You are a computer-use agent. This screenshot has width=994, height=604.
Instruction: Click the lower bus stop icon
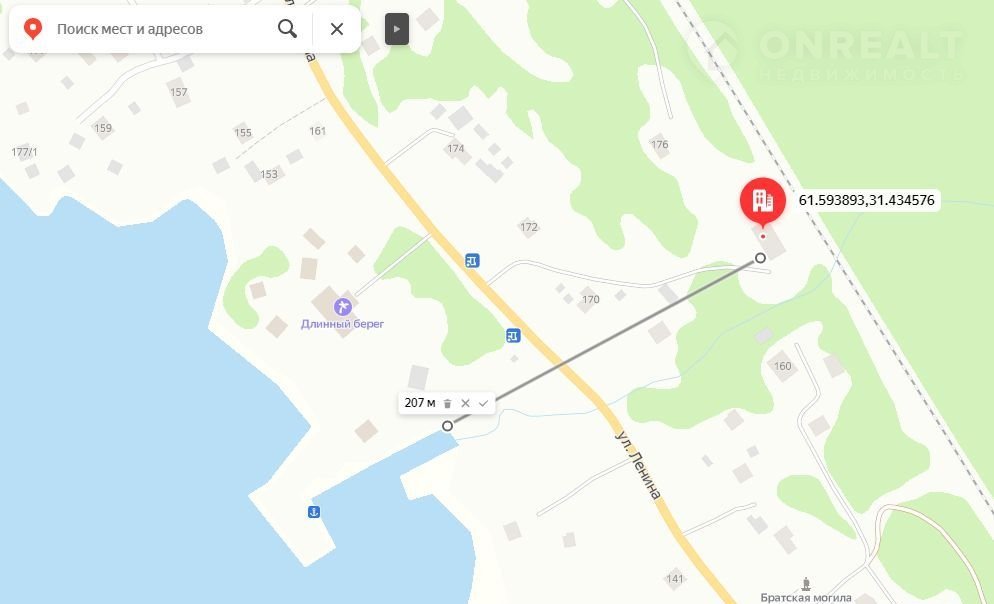[x=513, y=336]
